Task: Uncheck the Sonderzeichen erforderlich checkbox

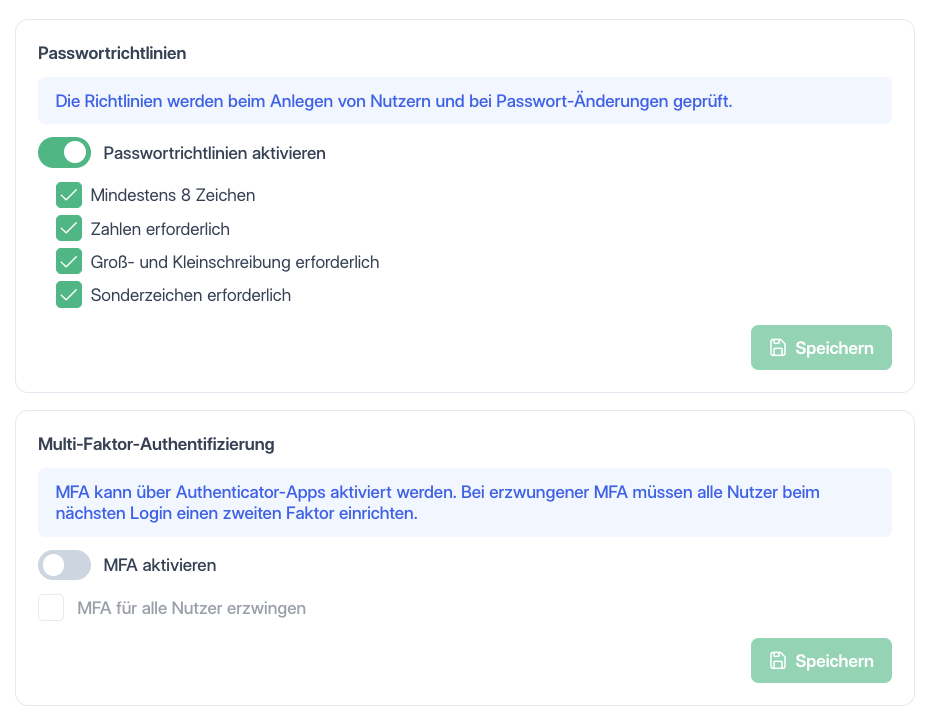Action: point(69,295)
